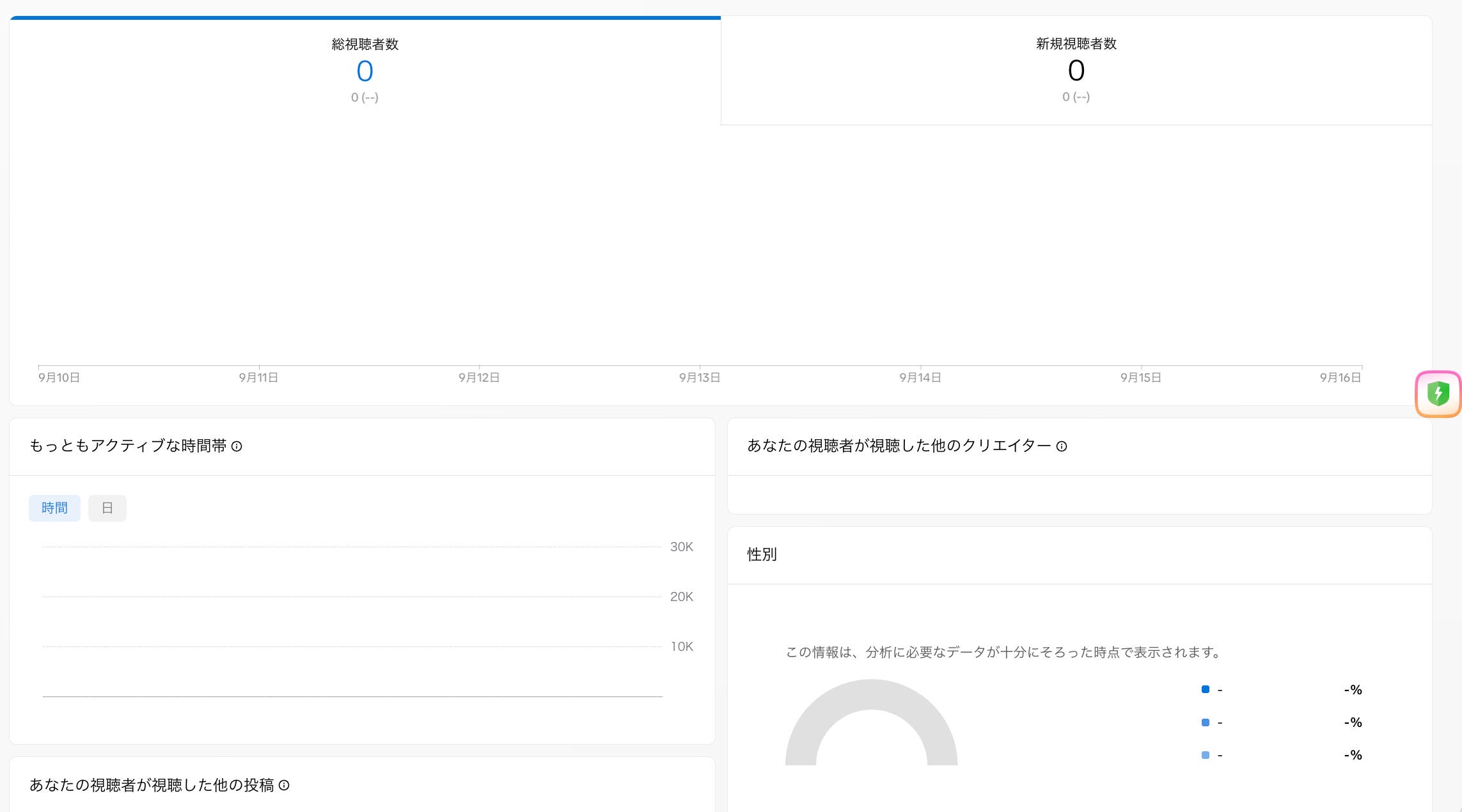Click the 9月10日 date label on chart
This screenshot has height=812, width=1462.
pos(59,378)
